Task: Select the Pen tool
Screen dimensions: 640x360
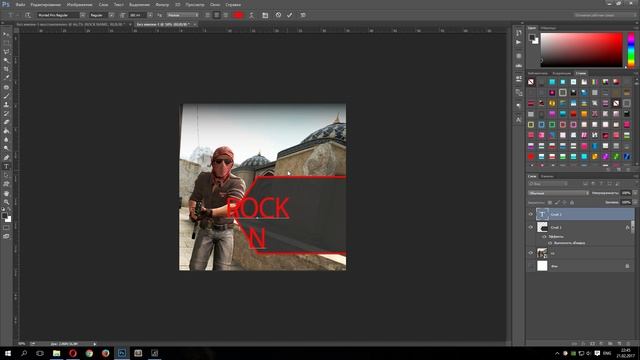Action: 6,158
